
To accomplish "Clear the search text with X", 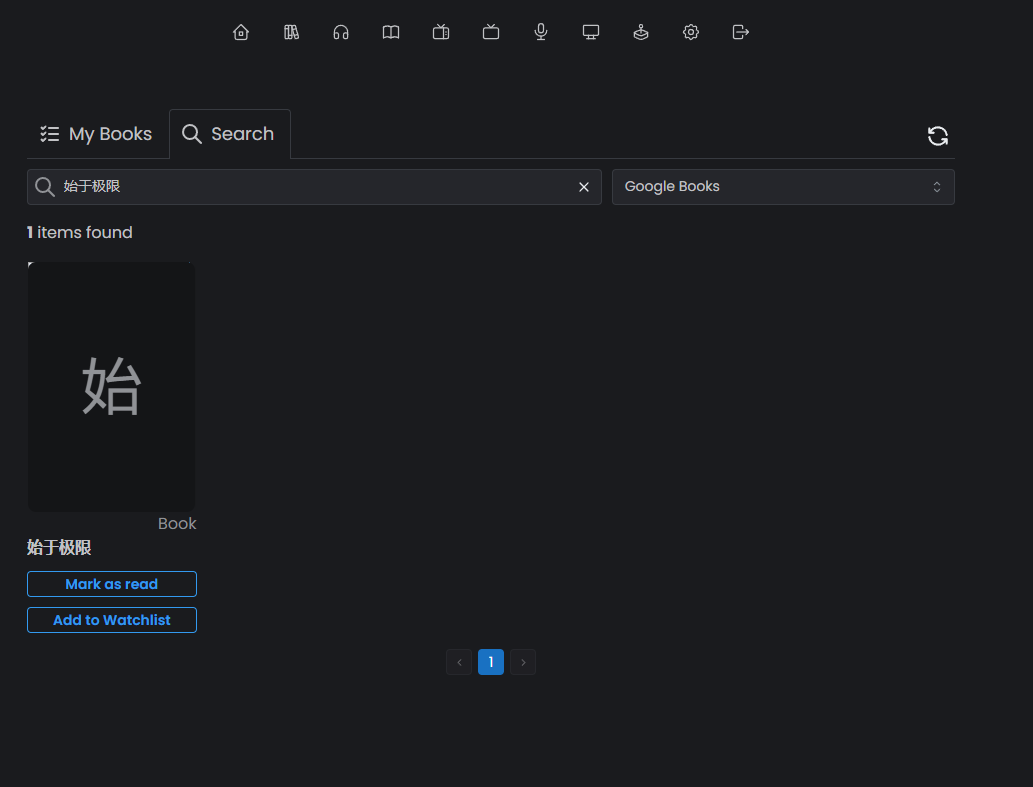I will (x=584, y=187).
